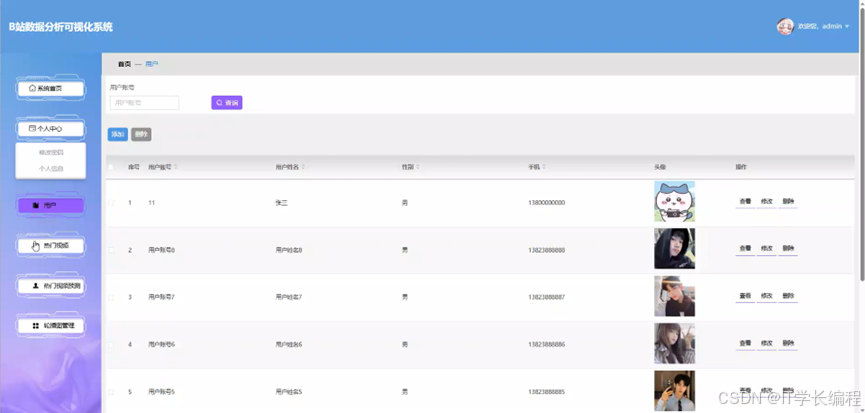This screenshot has width=865, height=413.
Task: Click the blue 添加 button
Action: (x=118, y=134)
